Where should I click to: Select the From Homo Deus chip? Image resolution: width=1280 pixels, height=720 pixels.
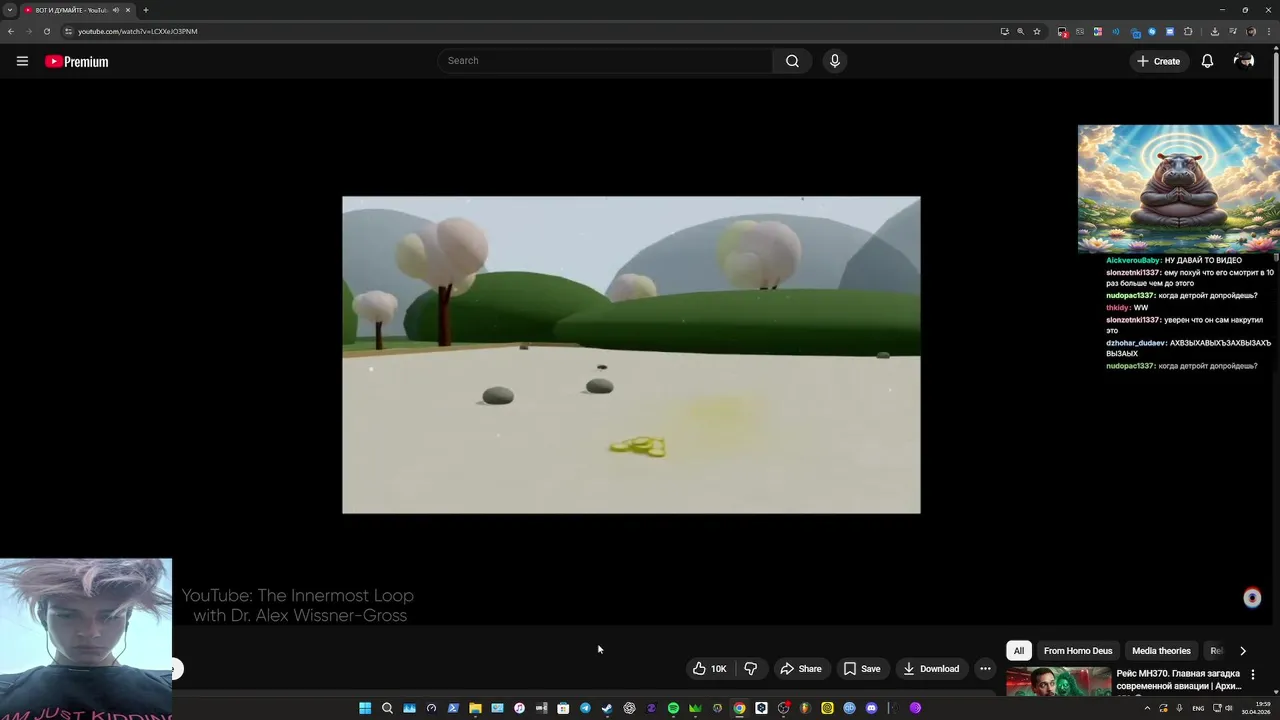pyautogui.click(x=1078, y=651)
